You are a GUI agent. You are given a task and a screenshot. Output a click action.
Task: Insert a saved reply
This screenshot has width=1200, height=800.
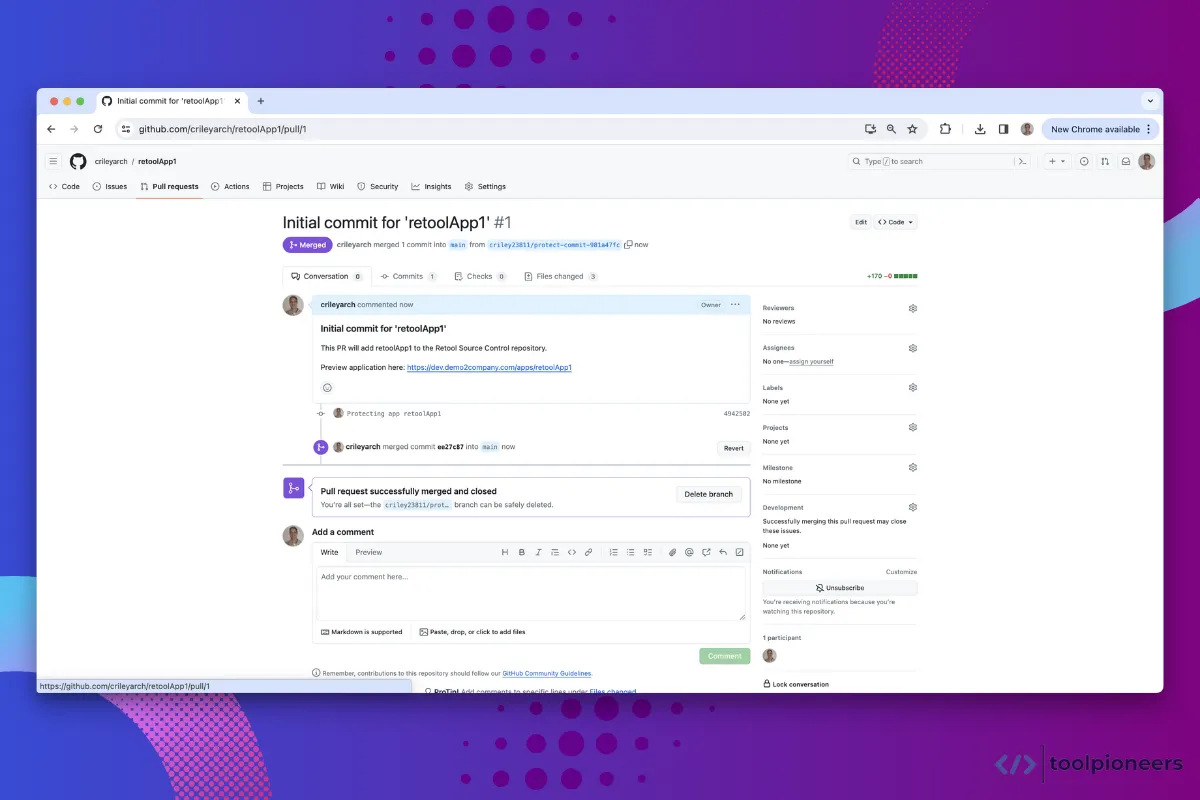click(x=723, y=552)
